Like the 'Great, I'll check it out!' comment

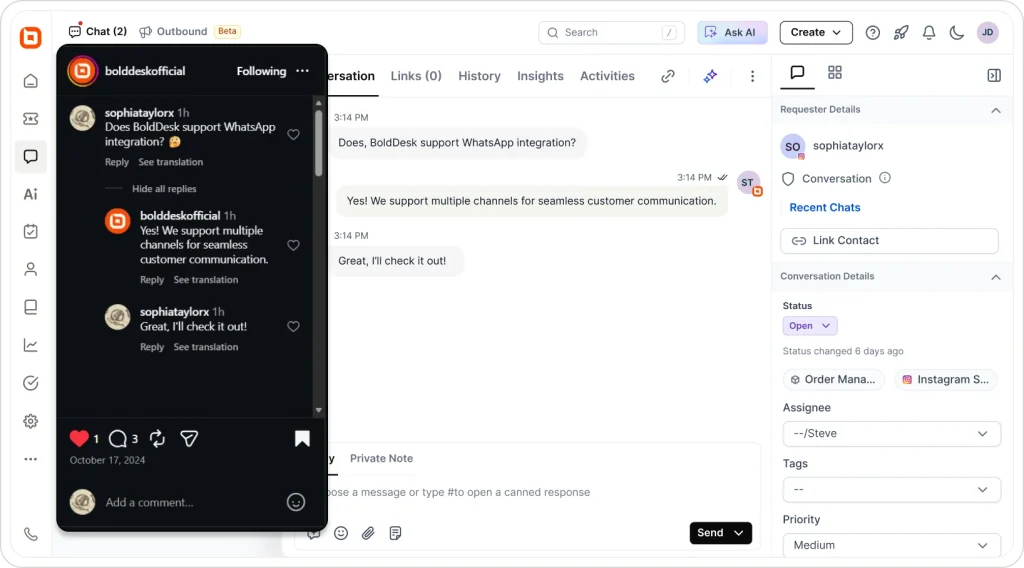tap(293, 326)
